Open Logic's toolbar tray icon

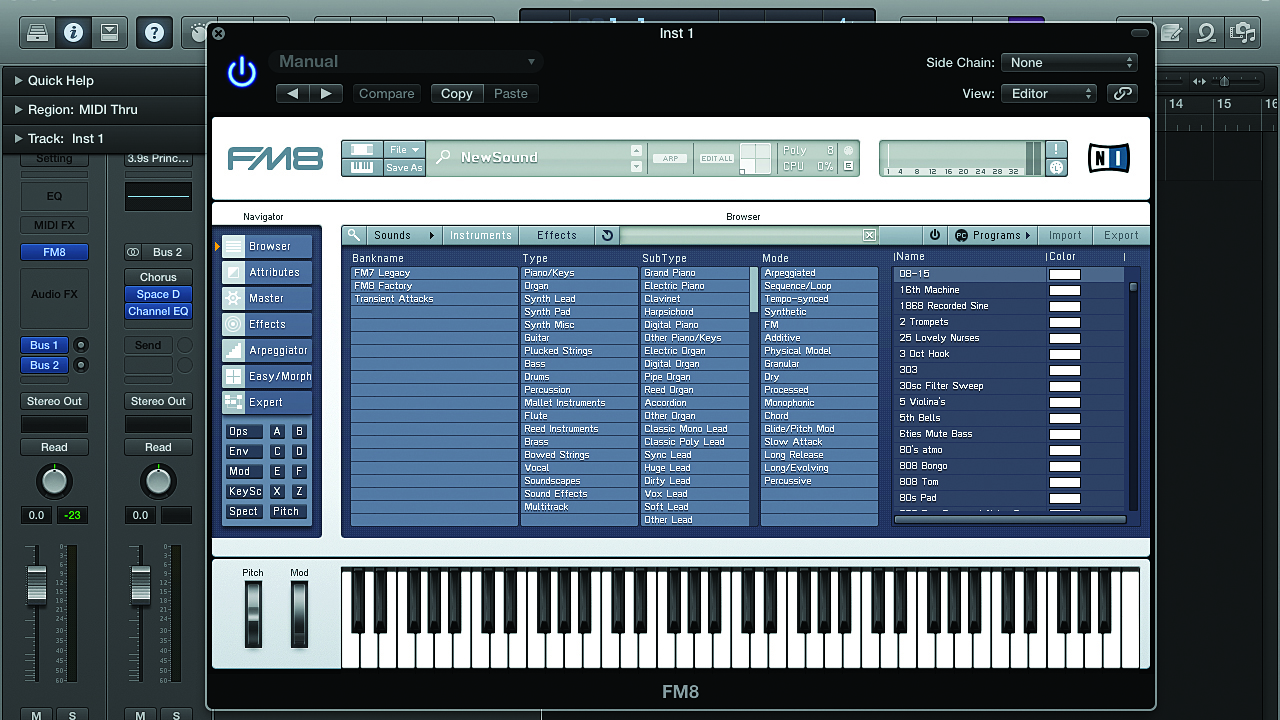[109, 33]
